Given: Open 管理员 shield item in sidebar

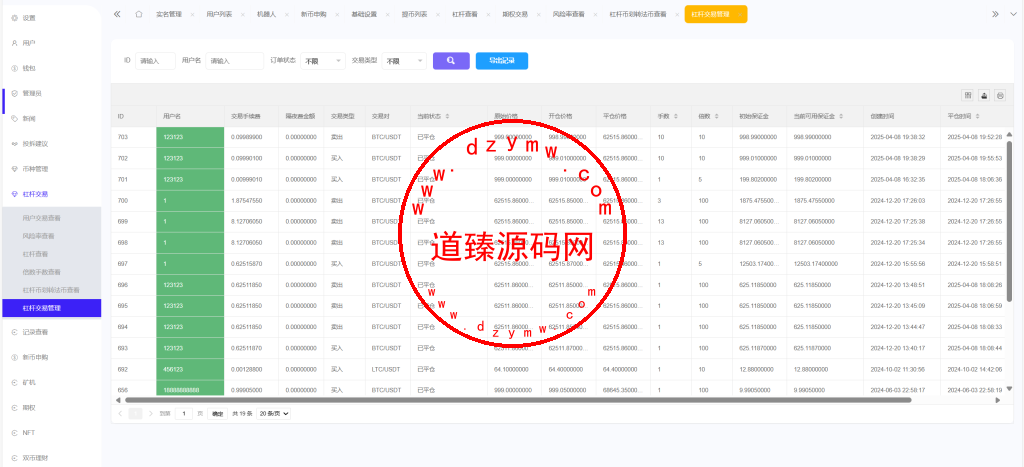Looking at the screenshot, I should [50, 93].
